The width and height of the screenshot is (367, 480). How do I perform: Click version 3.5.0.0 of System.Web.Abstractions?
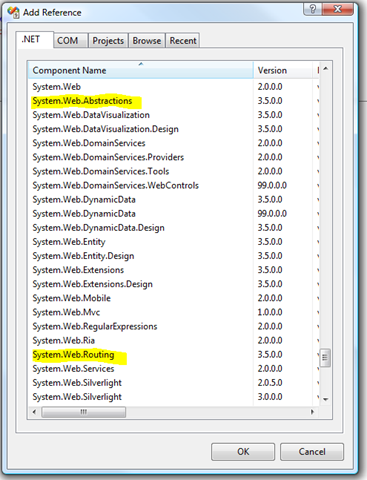point(270,101)
